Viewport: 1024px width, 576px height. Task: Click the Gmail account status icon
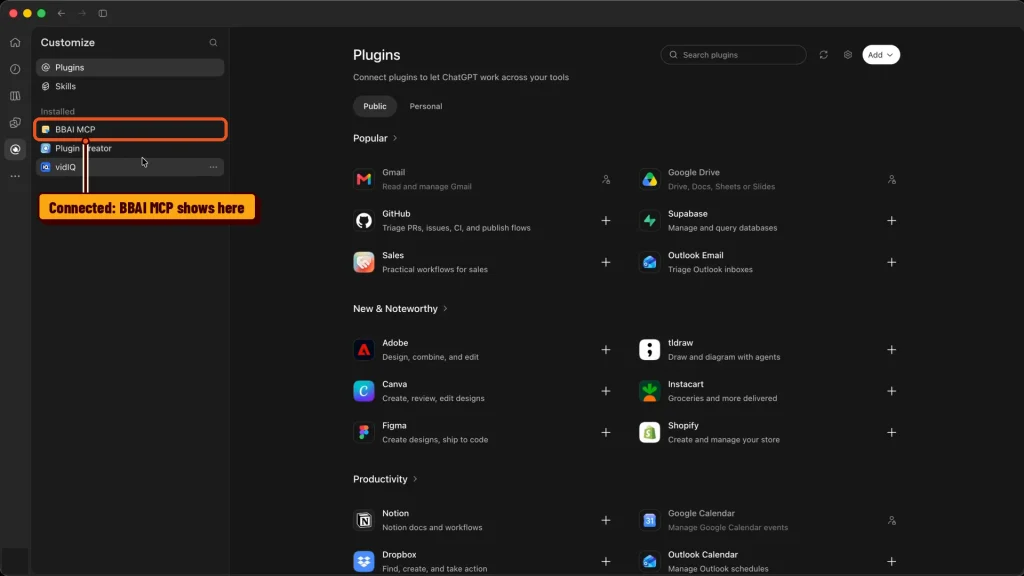coord(606,180)
